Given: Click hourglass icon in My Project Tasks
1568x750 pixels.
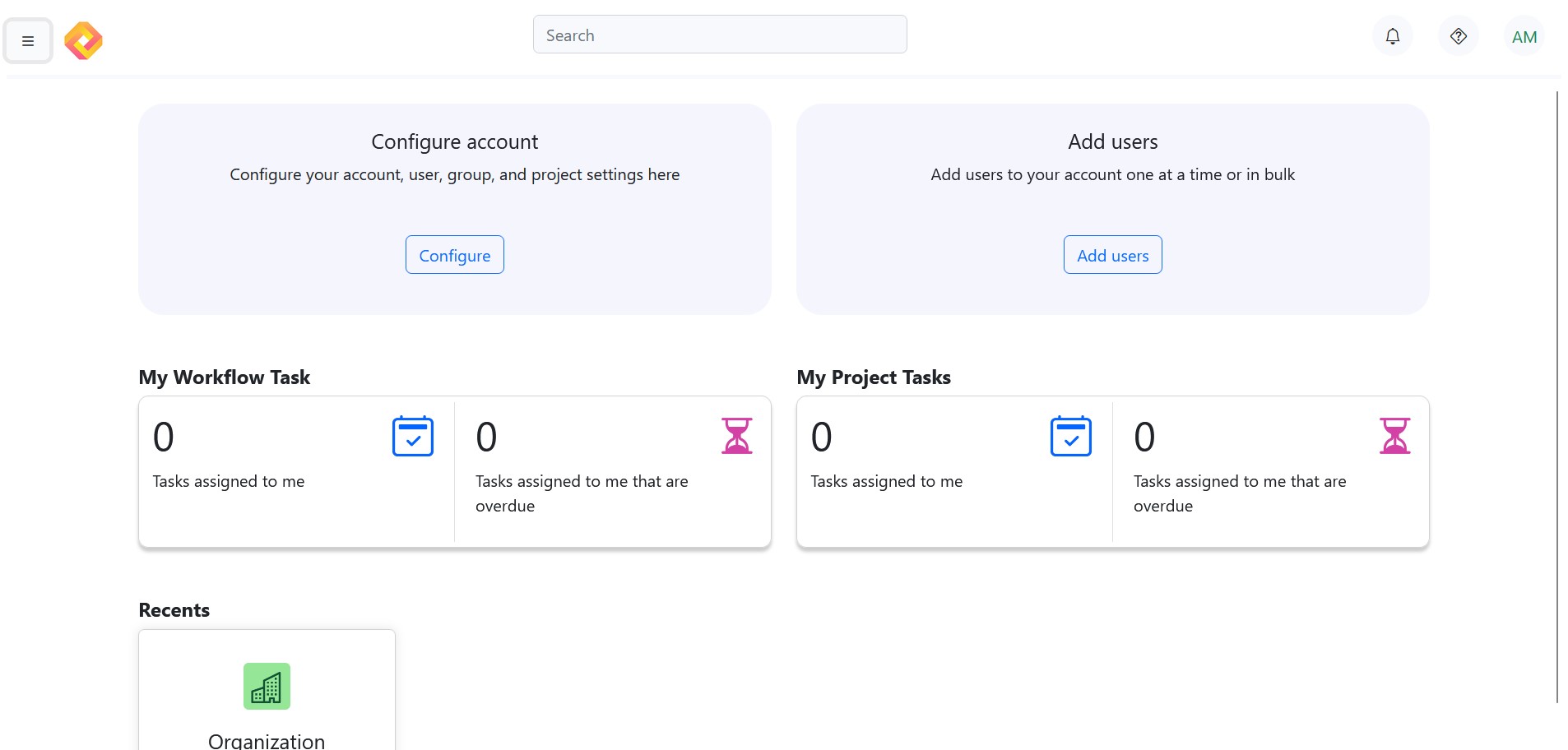Looking at the screenshot, I should (1395, 436).
